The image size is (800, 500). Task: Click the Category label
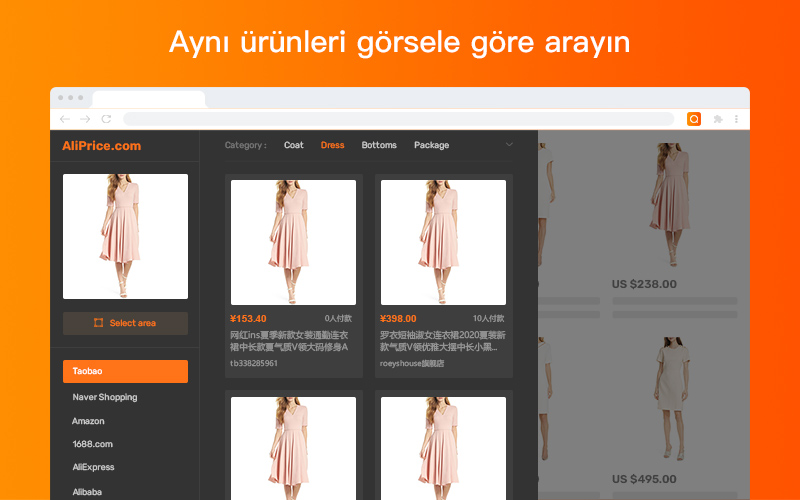click(245, 145)
